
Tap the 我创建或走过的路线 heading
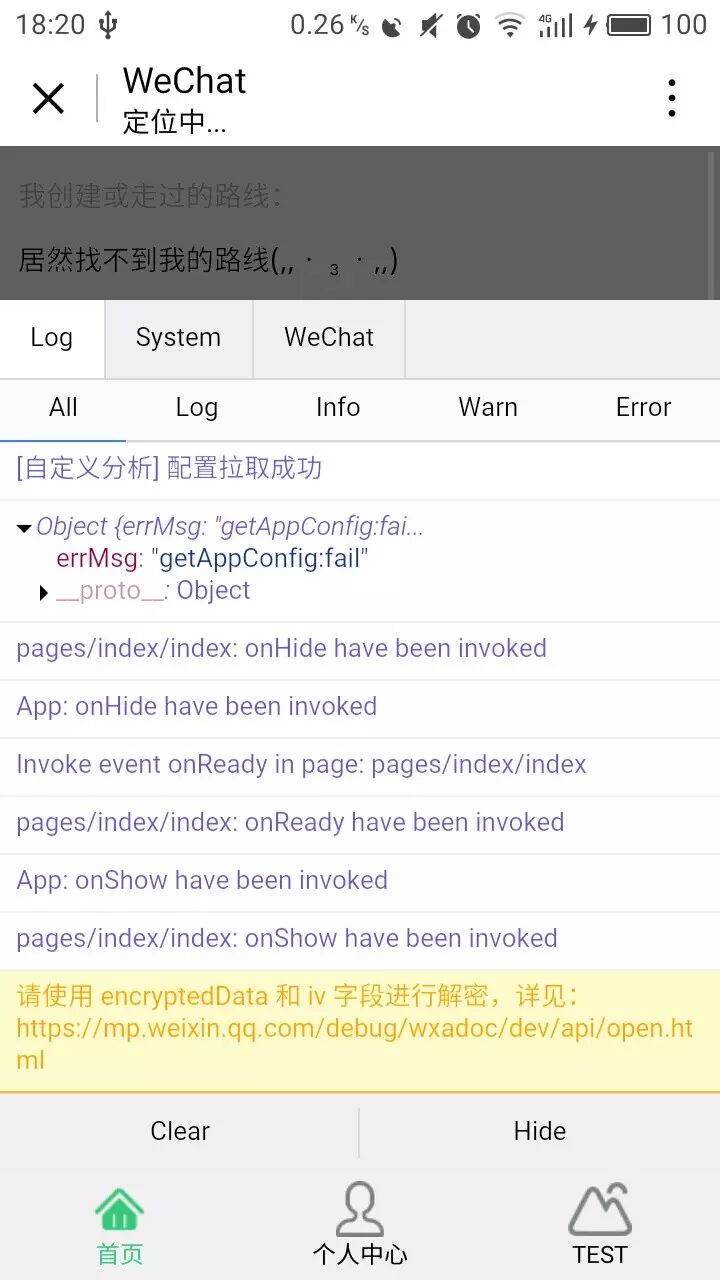coord(150,195)
